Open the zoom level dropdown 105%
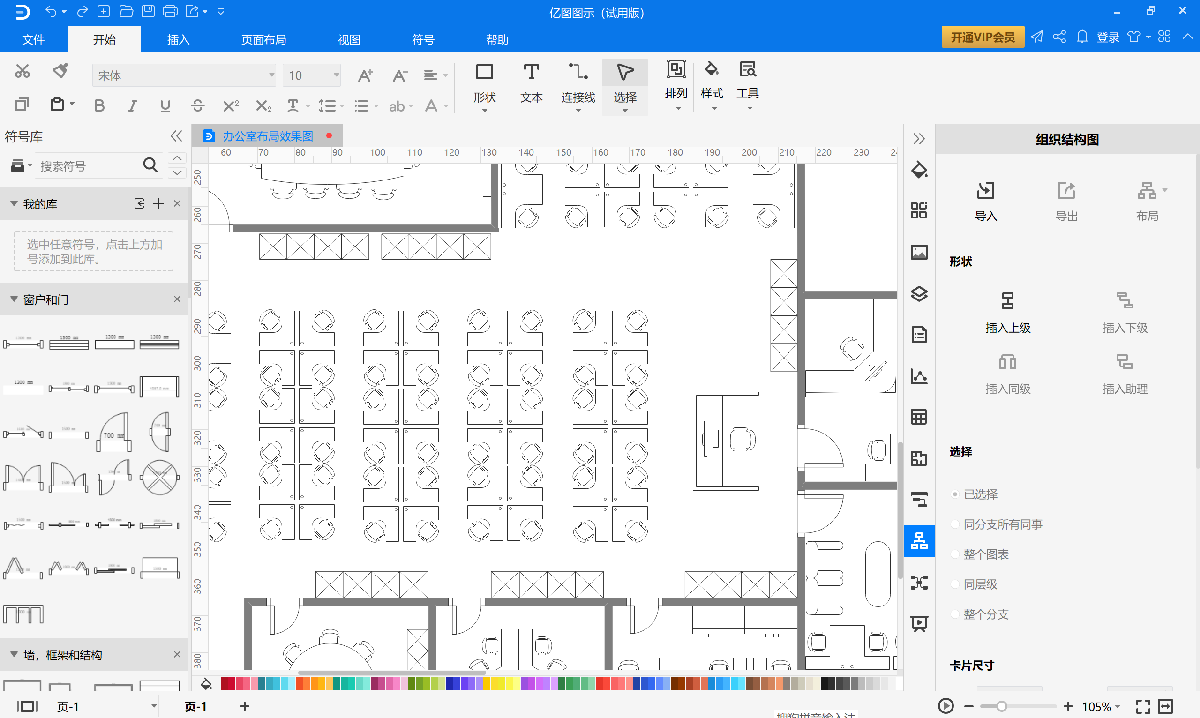Viewport: 1200px width, 718px height. tap(1101, 706)
